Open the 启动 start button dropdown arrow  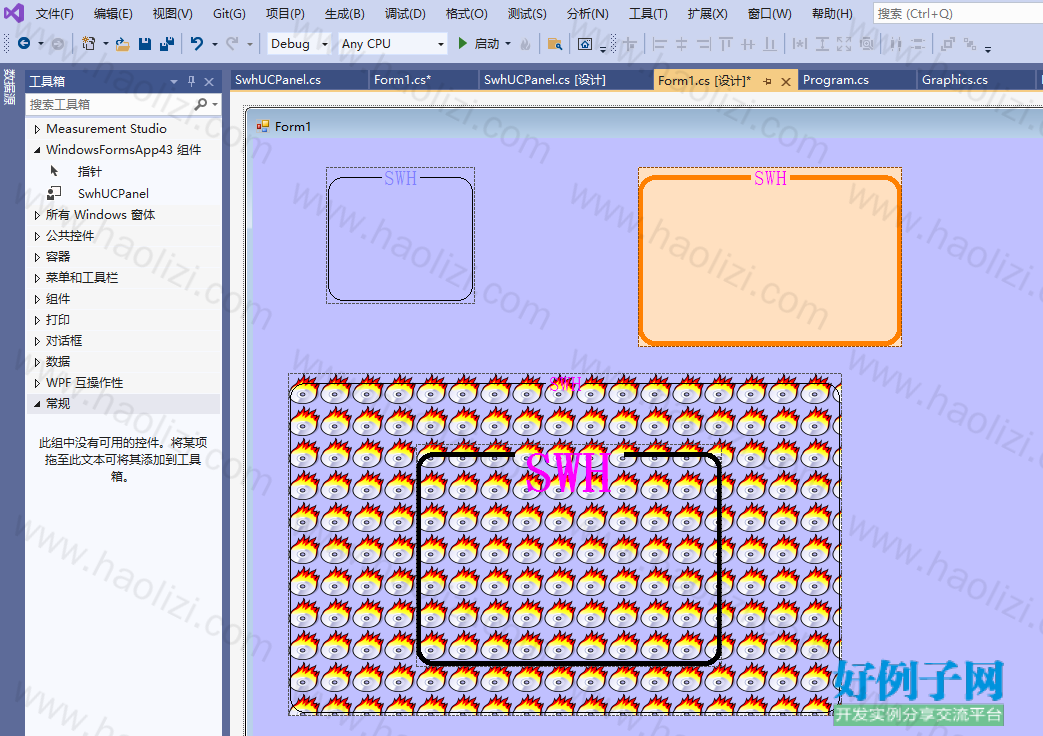point(508,44)
